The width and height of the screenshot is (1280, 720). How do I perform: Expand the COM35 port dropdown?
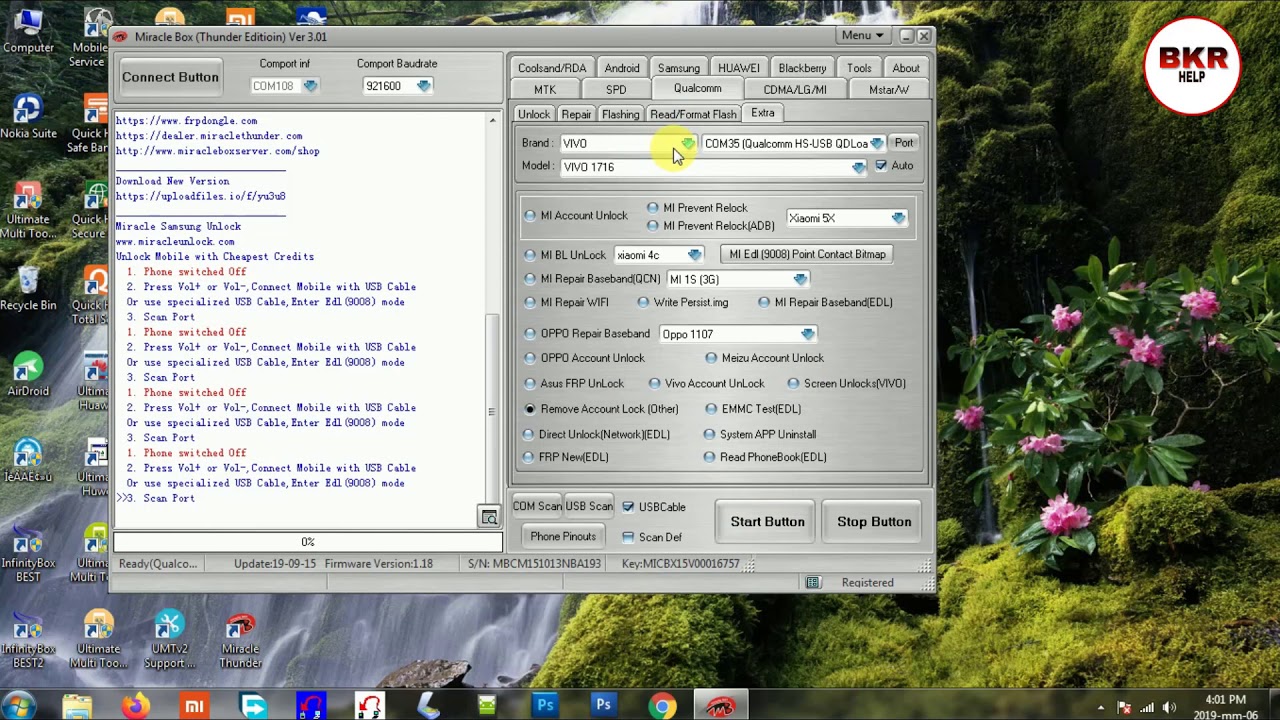click(x=877, y=144)
